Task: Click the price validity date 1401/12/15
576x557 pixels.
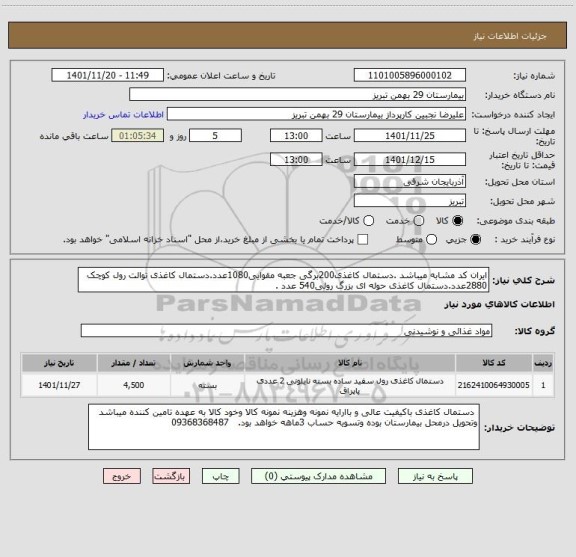Action: (x=410, y=159)
